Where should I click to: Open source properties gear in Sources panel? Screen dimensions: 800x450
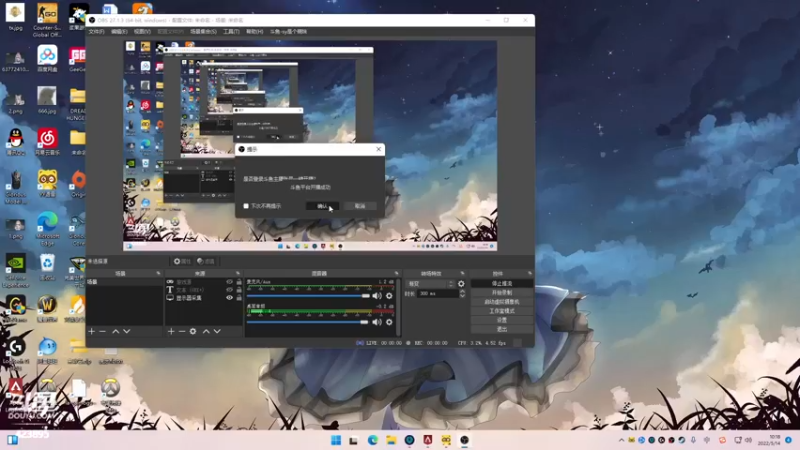point(193,332)
